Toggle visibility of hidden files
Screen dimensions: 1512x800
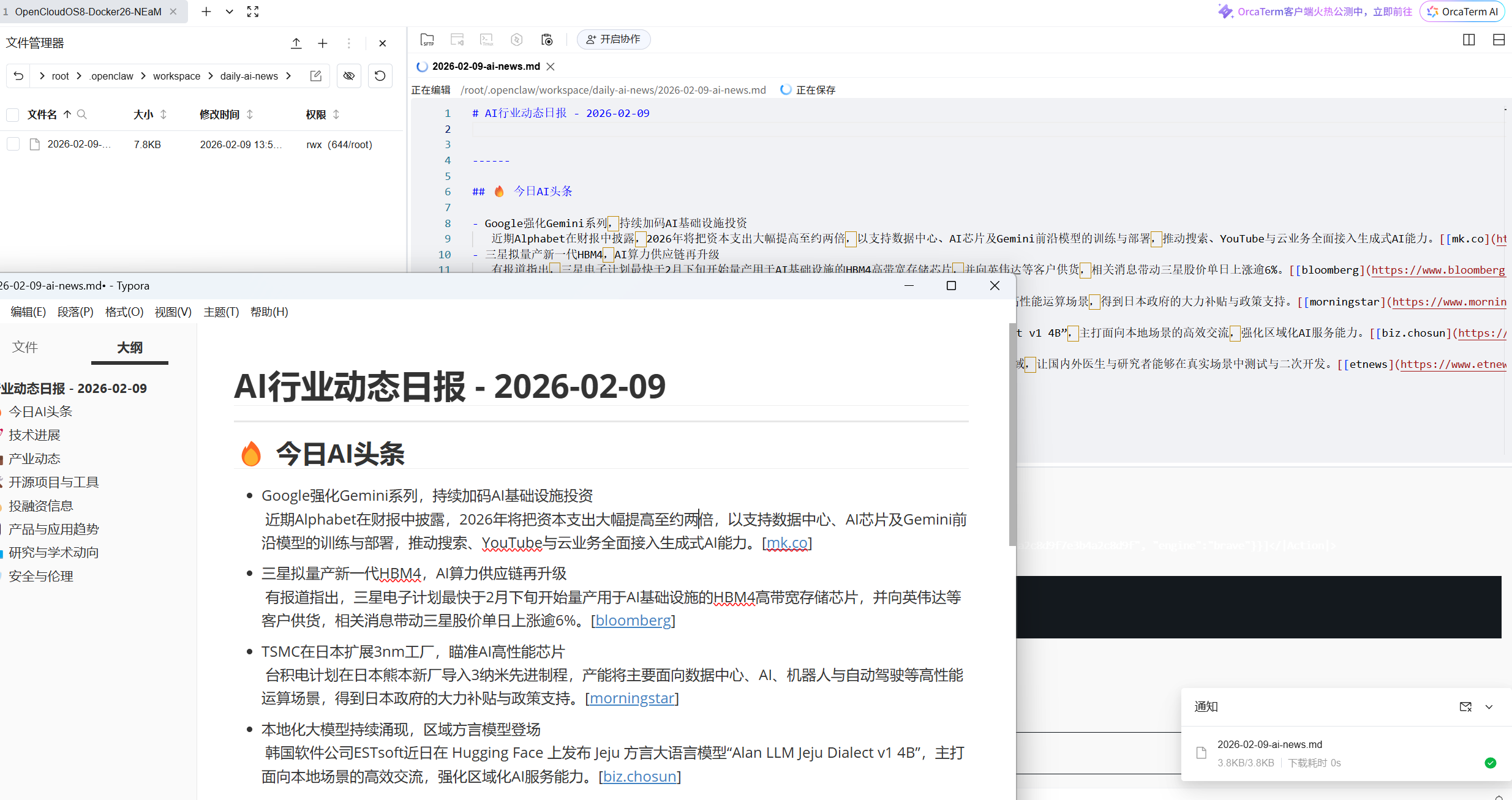pyautogui.click(x=349, y=75)
